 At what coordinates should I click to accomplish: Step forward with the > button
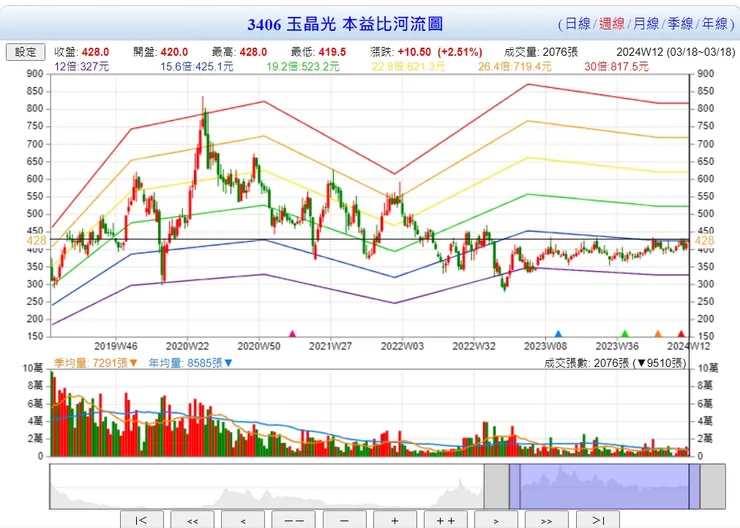tap(496, 520)
